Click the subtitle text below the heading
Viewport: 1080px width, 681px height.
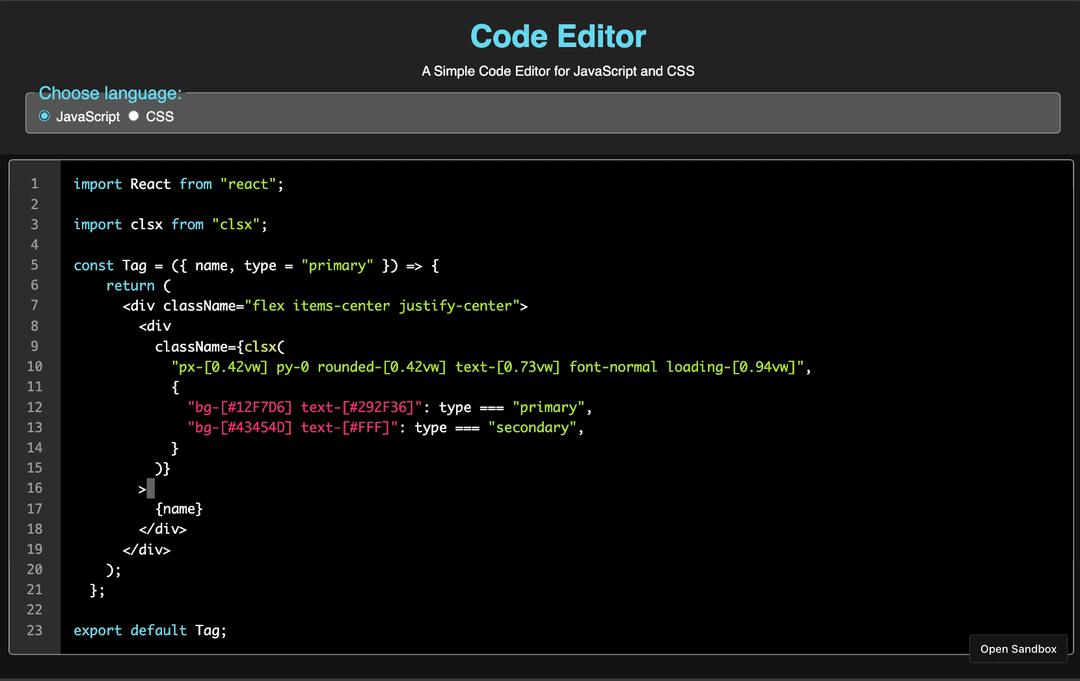pos(558,71)
